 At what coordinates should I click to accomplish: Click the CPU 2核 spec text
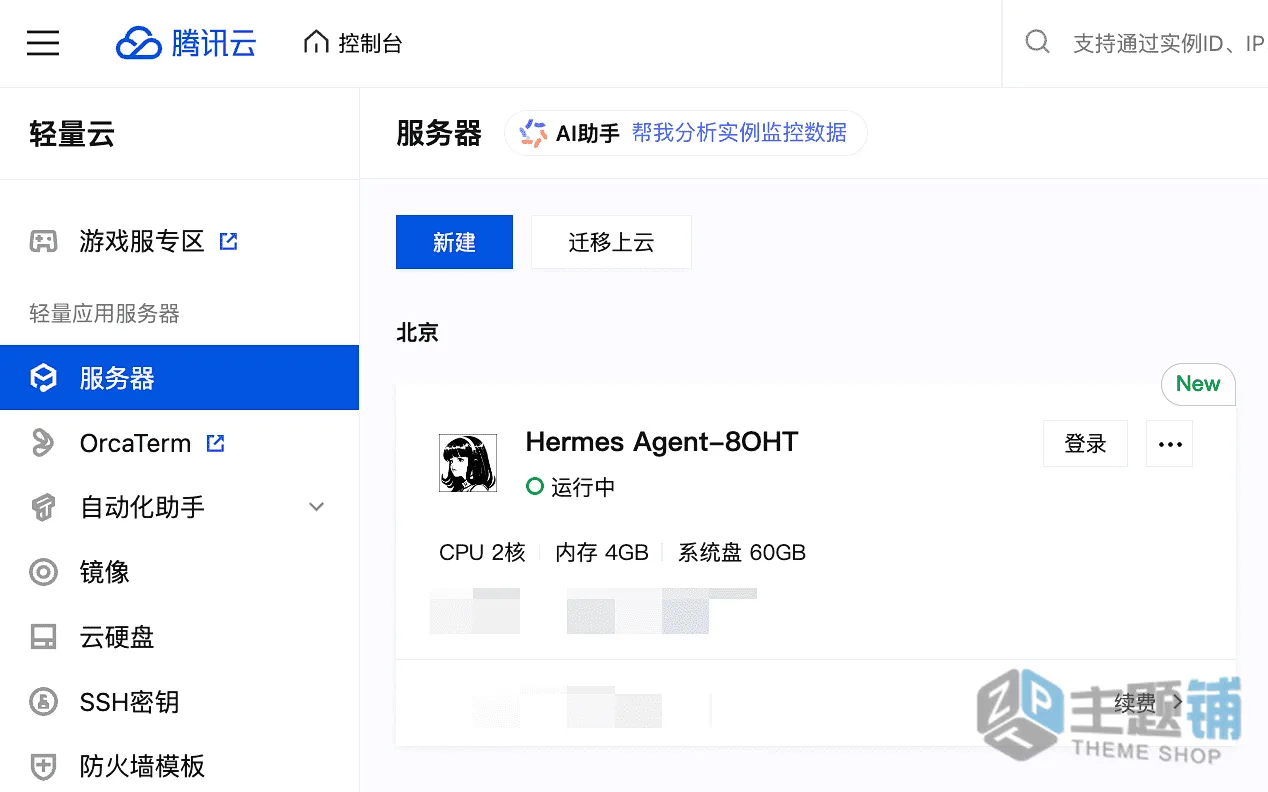[x=482, y=552]
